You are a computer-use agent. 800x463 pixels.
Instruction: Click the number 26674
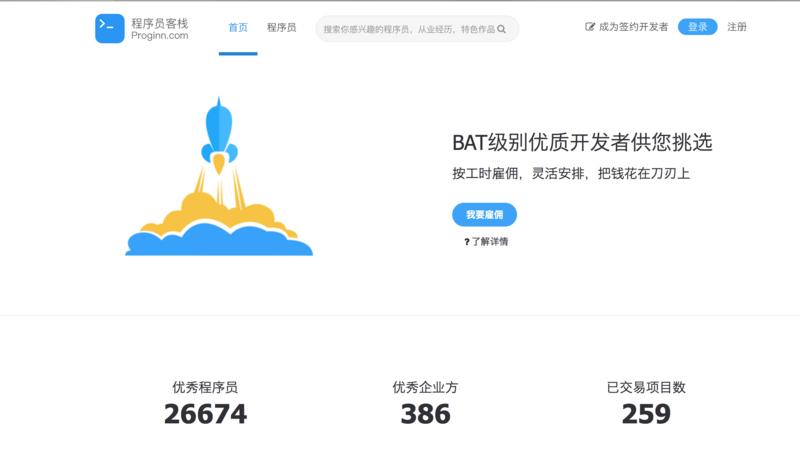point(205,414)
